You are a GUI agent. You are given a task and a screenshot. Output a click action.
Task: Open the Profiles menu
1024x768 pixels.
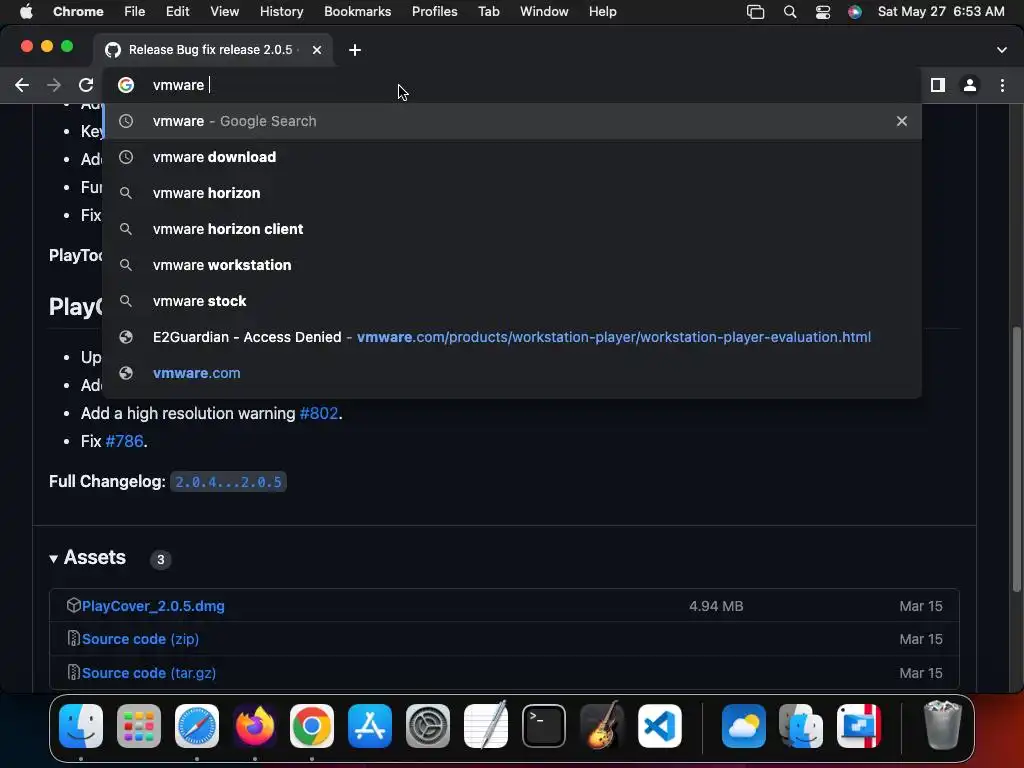434,12
